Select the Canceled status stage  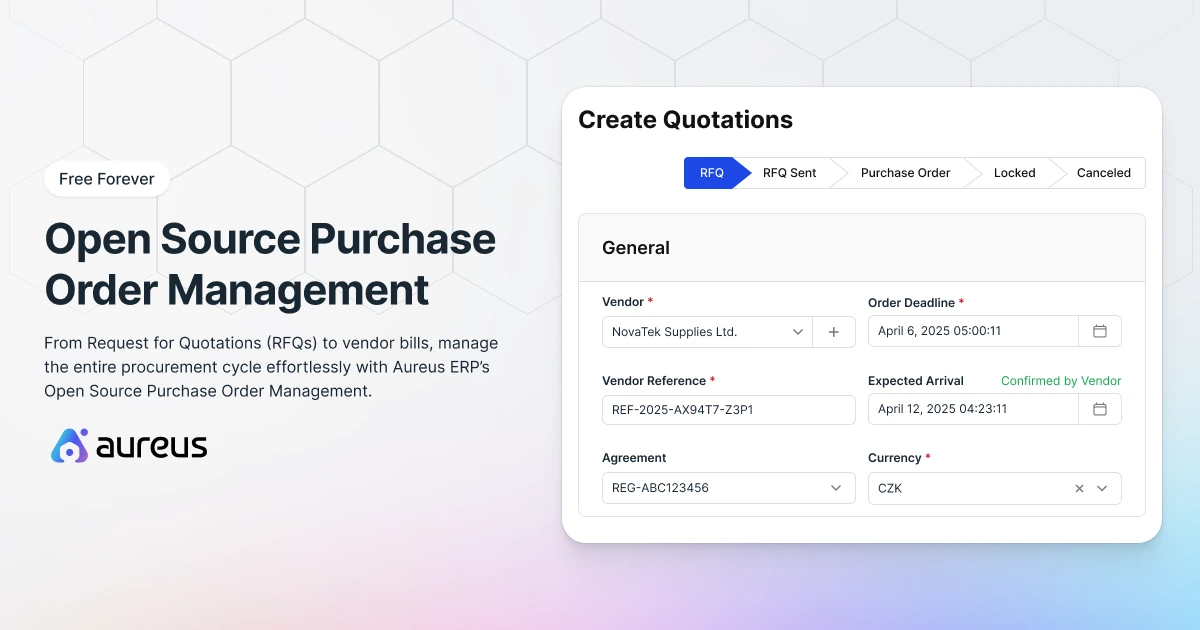1103,173
